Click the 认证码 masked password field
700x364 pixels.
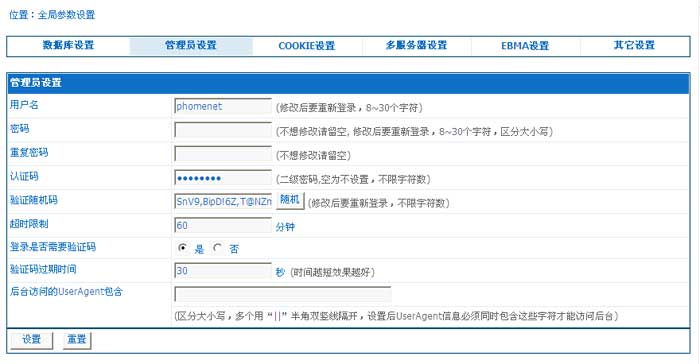tap(223, 178)
